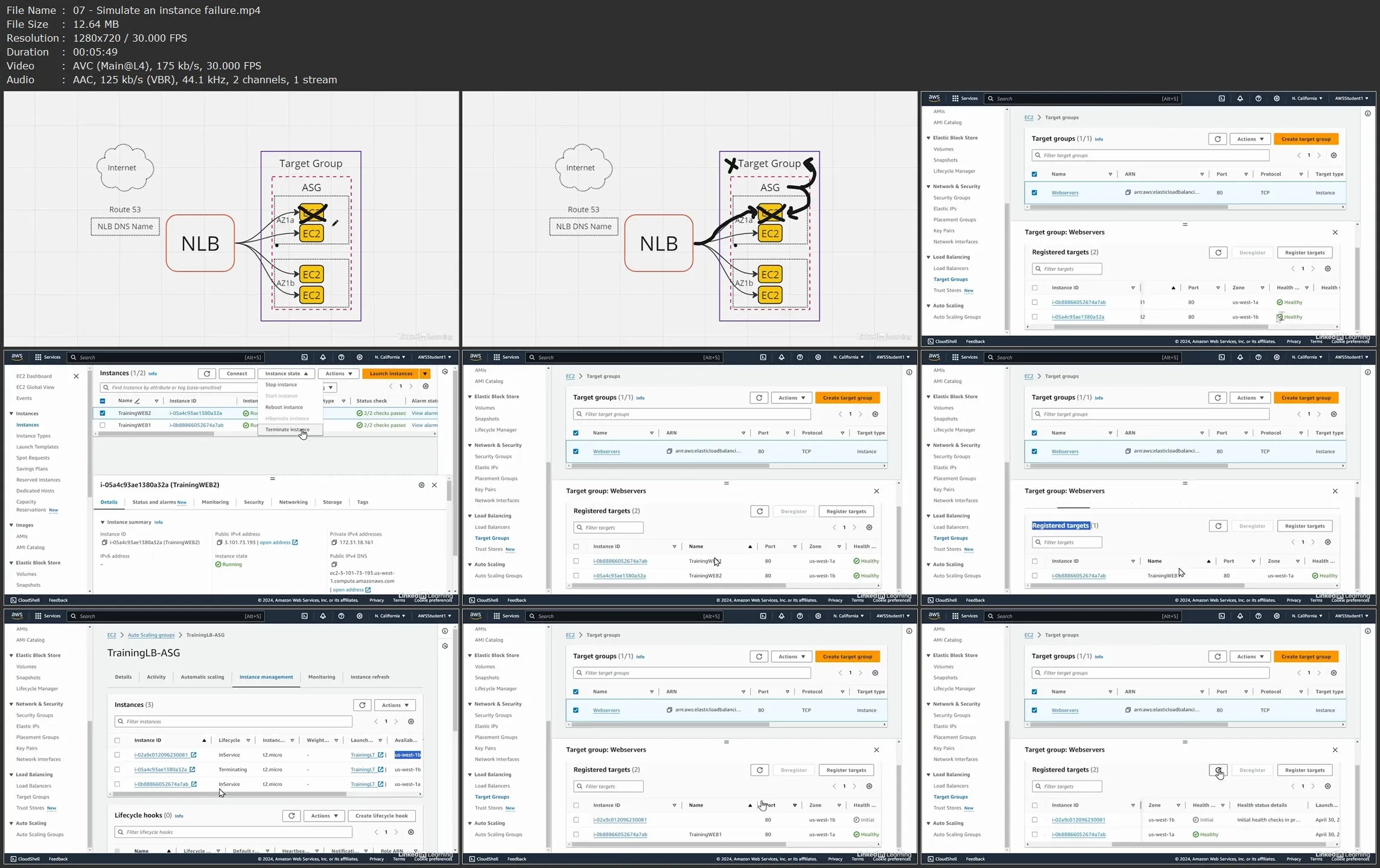
Task: Click Create lifecycle hook button
Action: point(381,816)
